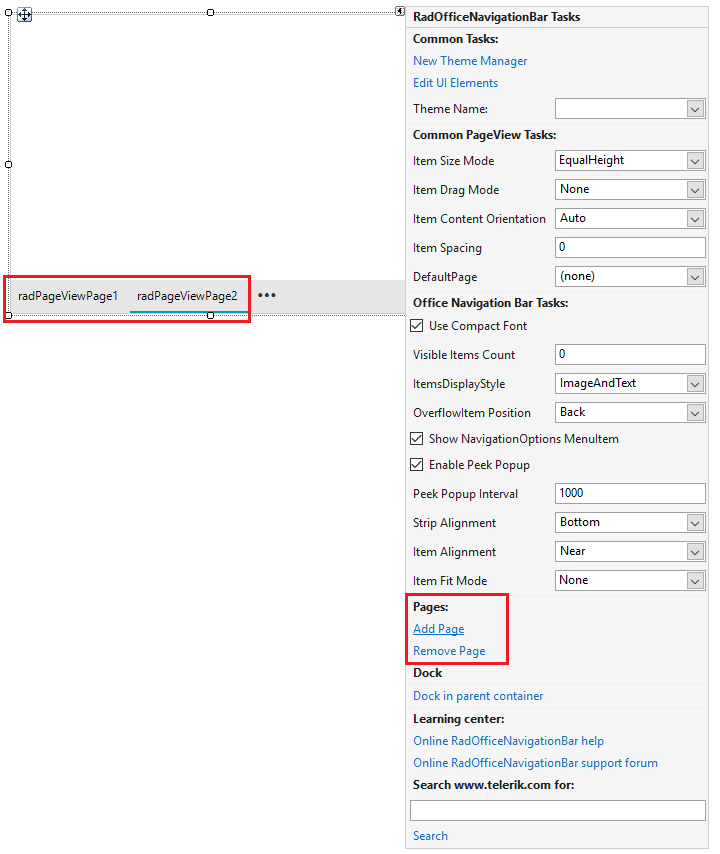
Task: Click the telerik.com search text box
Action: (558, 810)
